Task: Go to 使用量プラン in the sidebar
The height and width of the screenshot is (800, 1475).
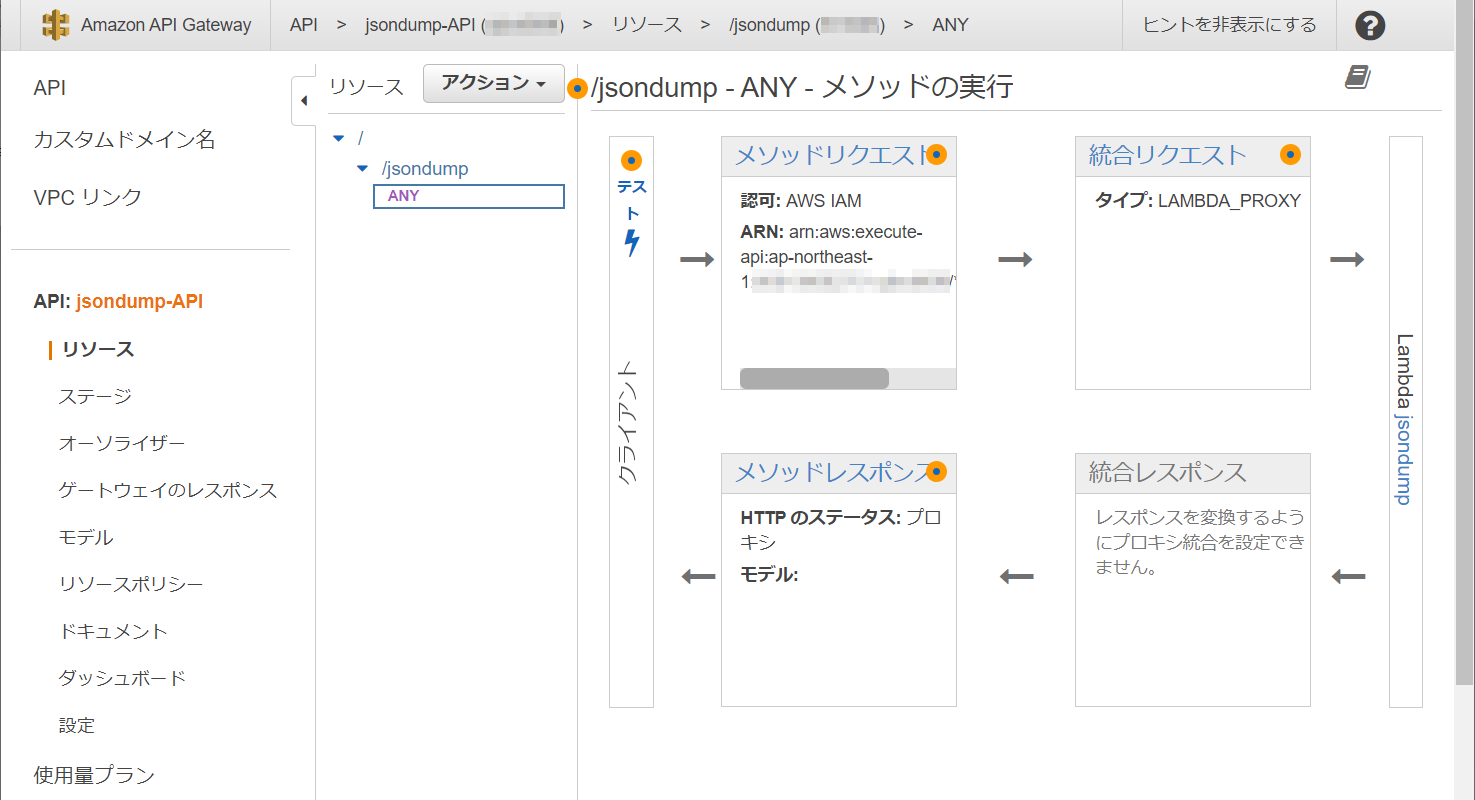Action: click(94, 774)
